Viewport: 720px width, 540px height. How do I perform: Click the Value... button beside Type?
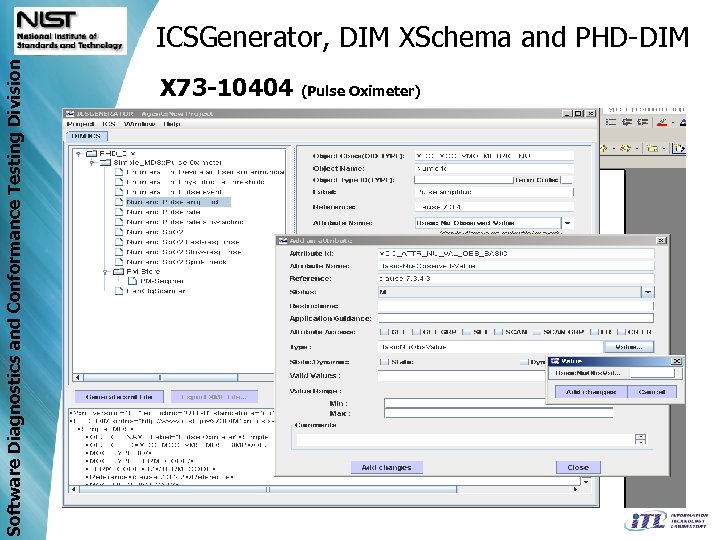628,347
